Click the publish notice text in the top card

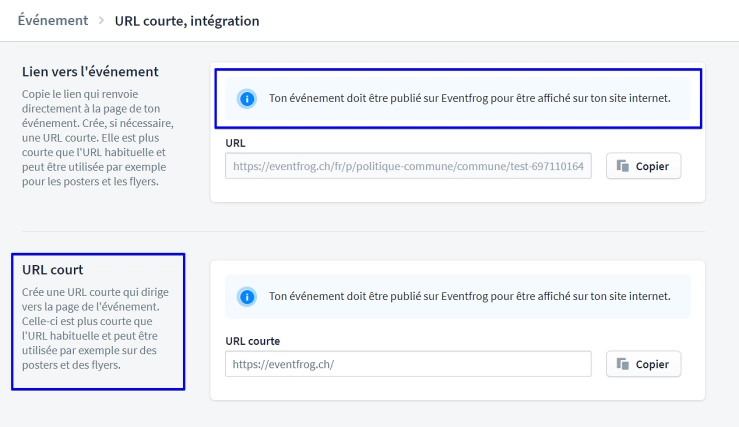pos(468,99)
